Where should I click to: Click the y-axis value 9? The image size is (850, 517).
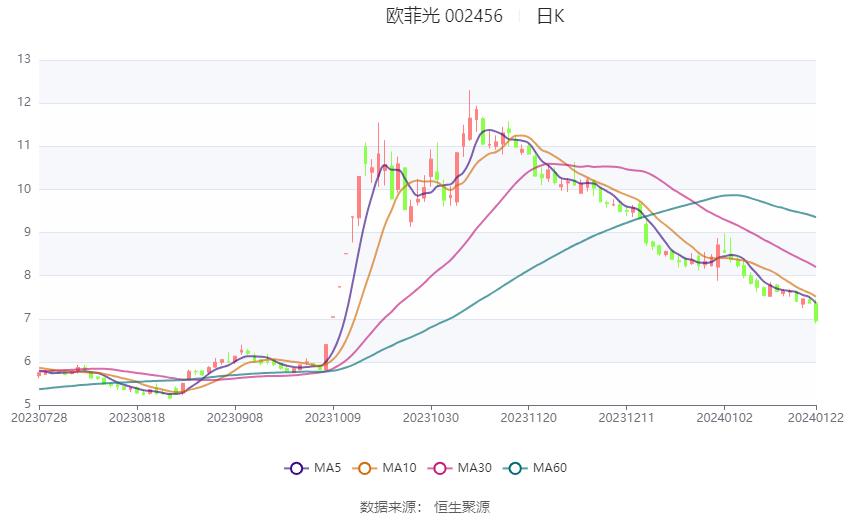27,232
